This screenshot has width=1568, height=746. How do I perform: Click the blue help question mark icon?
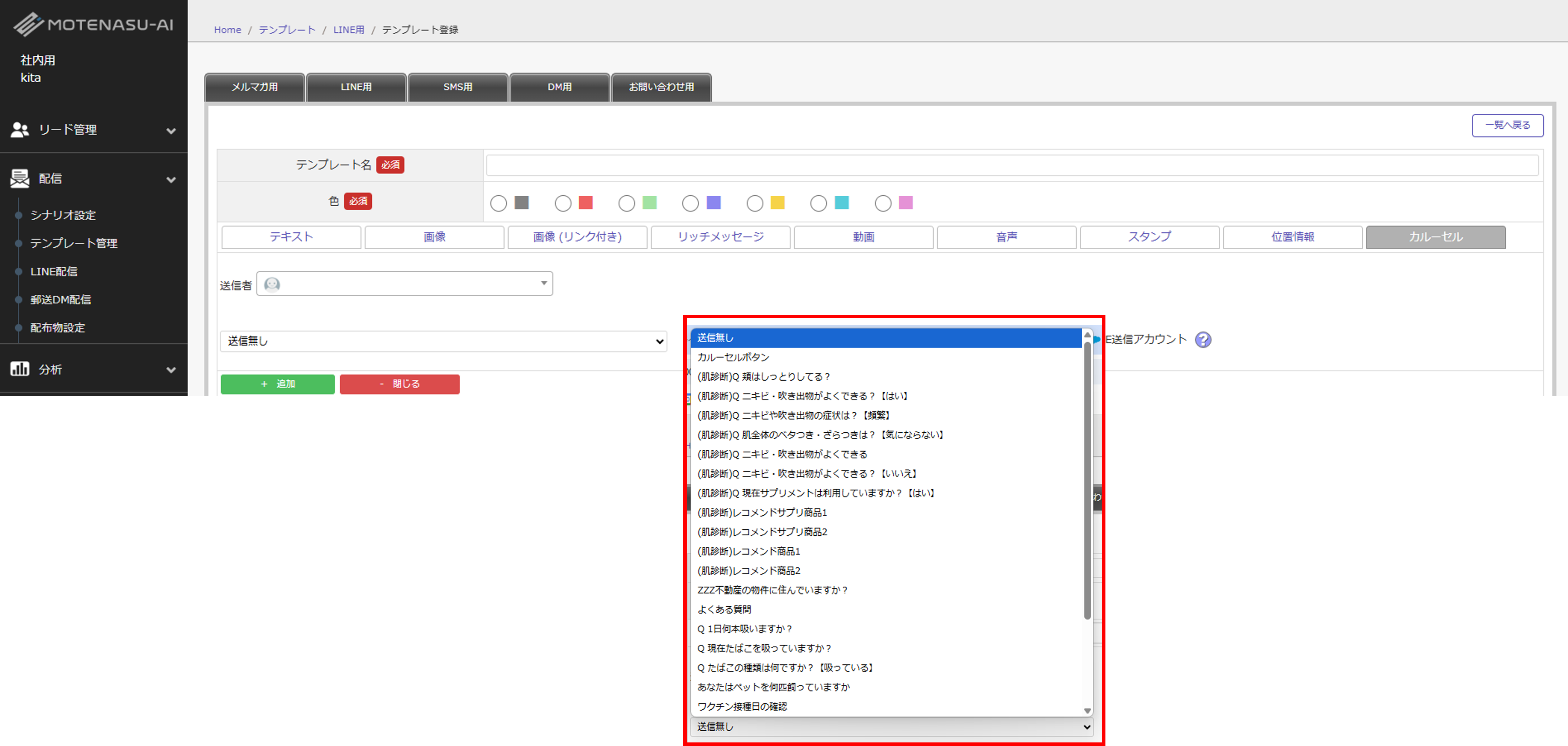[x=1203, y=340]
